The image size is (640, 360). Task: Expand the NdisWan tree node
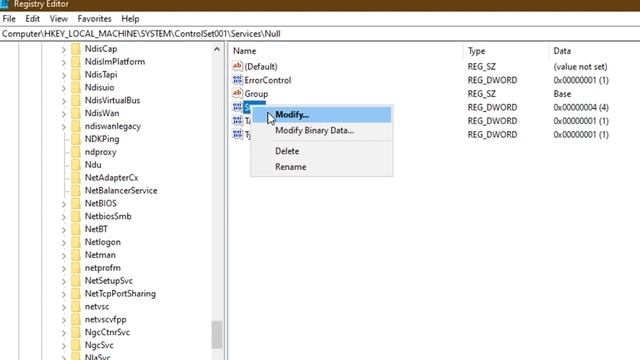(x=64, y=114)
